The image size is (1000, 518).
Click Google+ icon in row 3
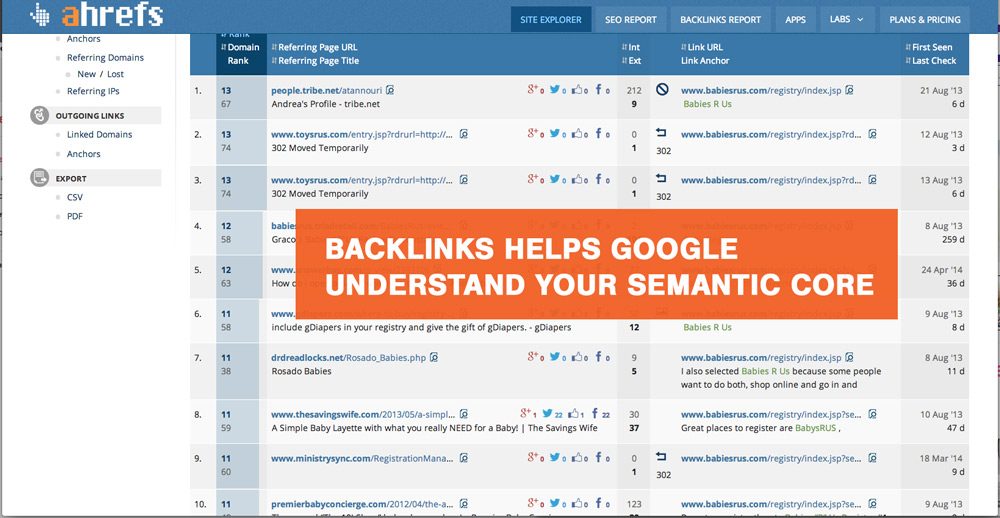(534, 180)
